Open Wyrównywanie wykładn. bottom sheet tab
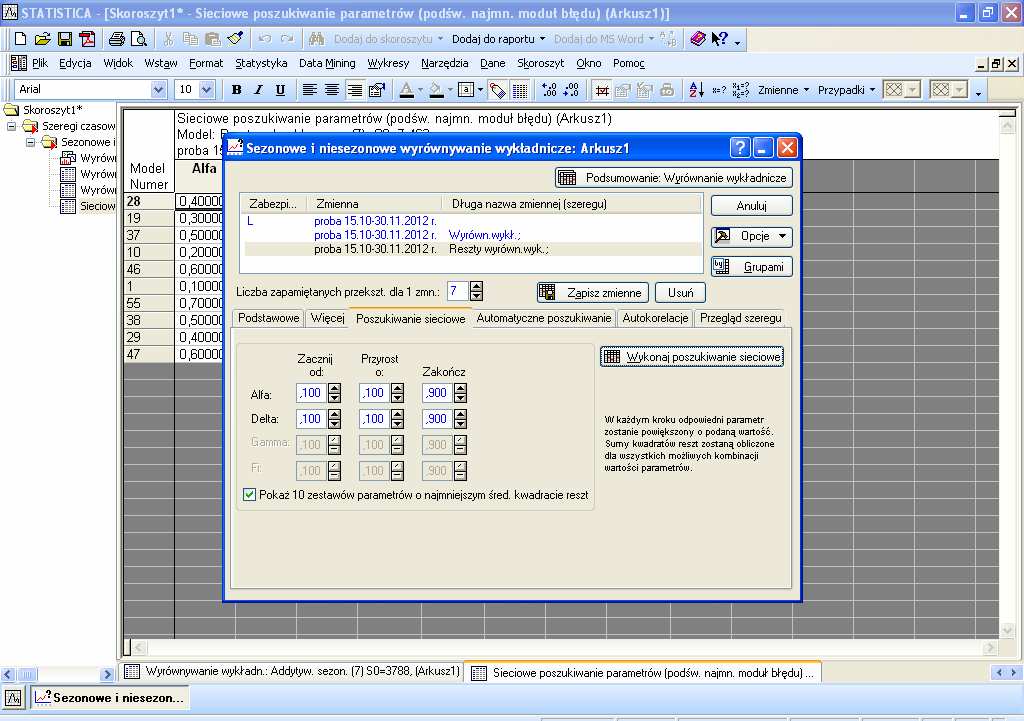This screenshot has width=1024, height=721. click(292, 671)
